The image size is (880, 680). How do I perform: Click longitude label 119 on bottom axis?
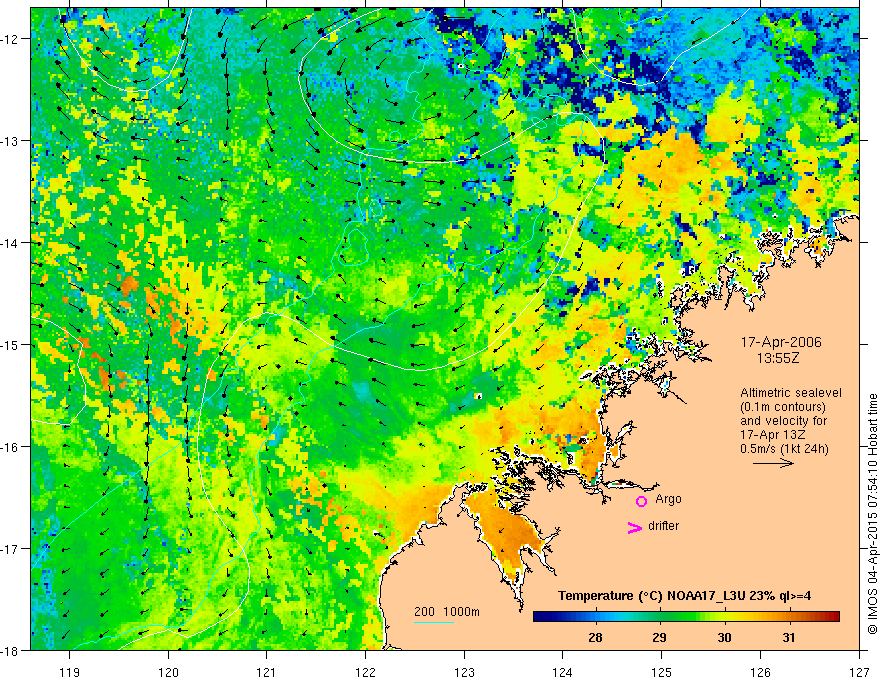click(70, 673)
